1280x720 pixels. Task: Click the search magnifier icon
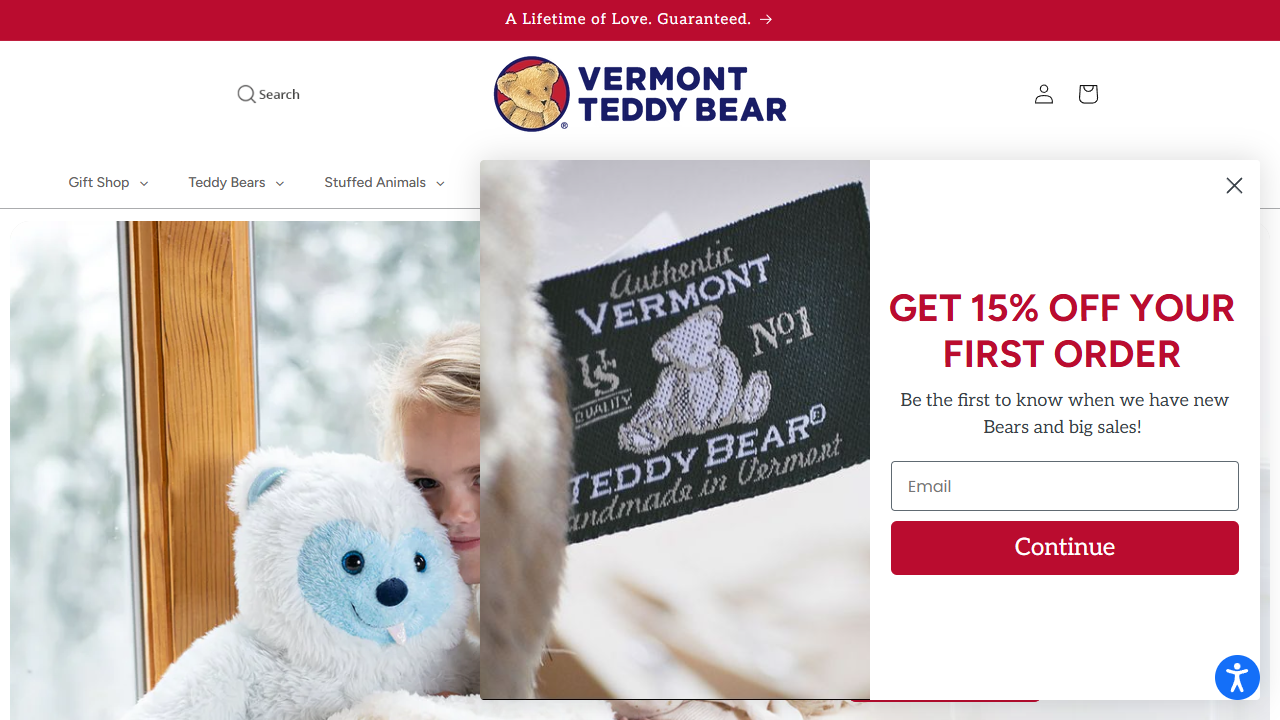[246, 94]
